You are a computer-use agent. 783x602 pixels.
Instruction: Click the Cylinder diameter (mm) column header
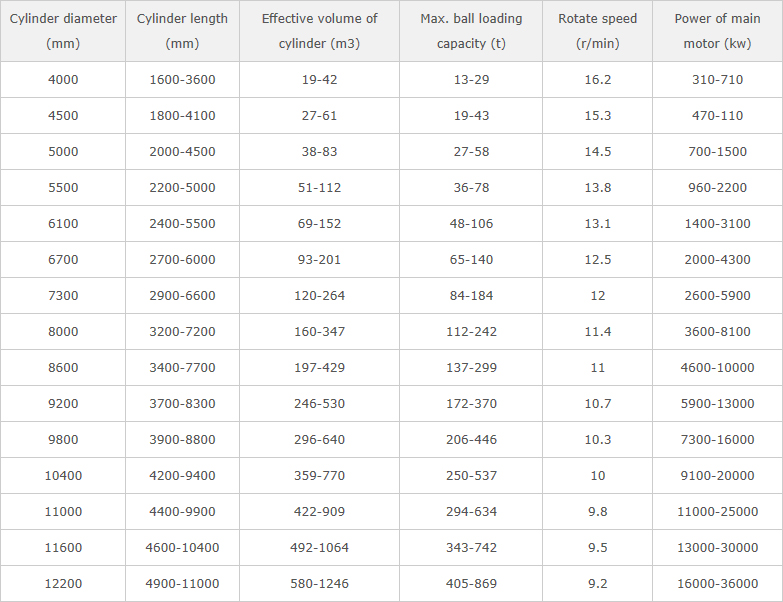coord(63,31)
